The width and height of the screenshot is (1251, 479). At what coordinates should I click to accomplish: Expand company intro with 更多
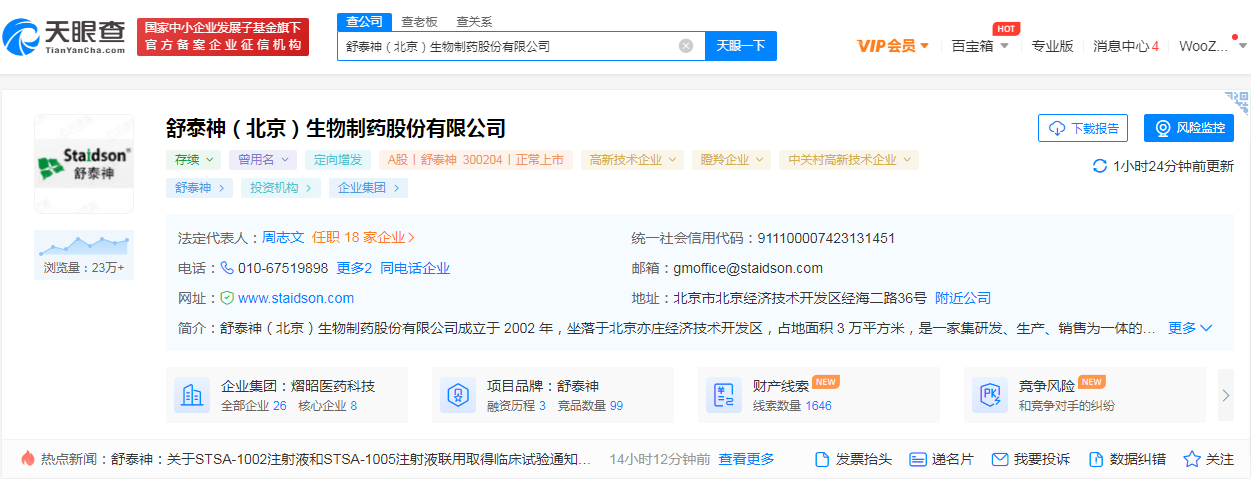pyautogui.click(x=1190, y=328)
